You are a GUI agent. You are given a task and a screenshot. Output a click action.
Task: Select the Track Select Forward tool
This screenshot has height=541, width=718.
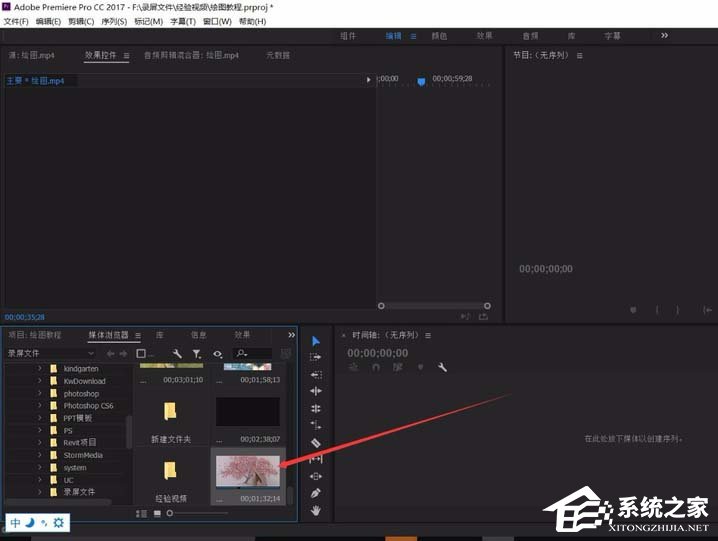coord(315,357)
